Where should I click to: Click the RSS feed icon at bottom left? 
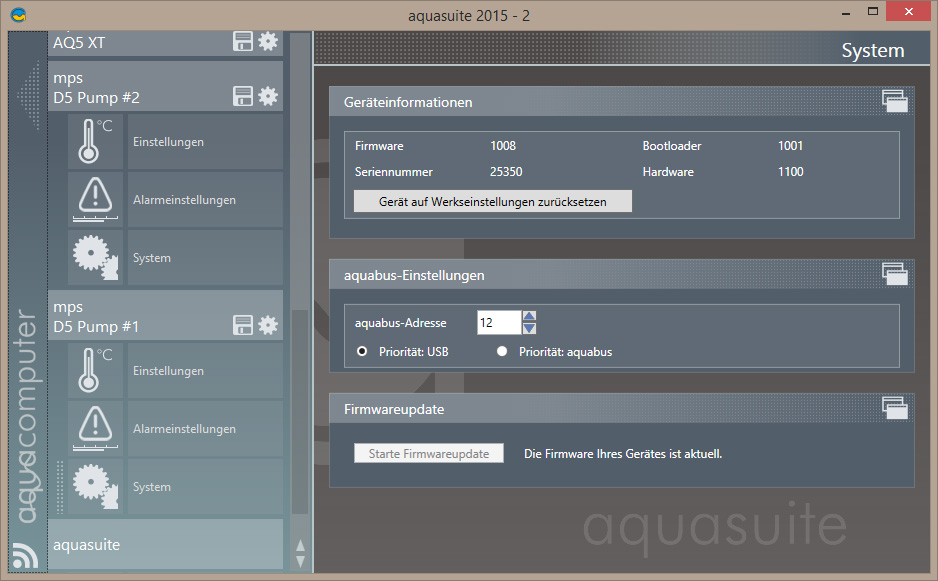[25, 555]
